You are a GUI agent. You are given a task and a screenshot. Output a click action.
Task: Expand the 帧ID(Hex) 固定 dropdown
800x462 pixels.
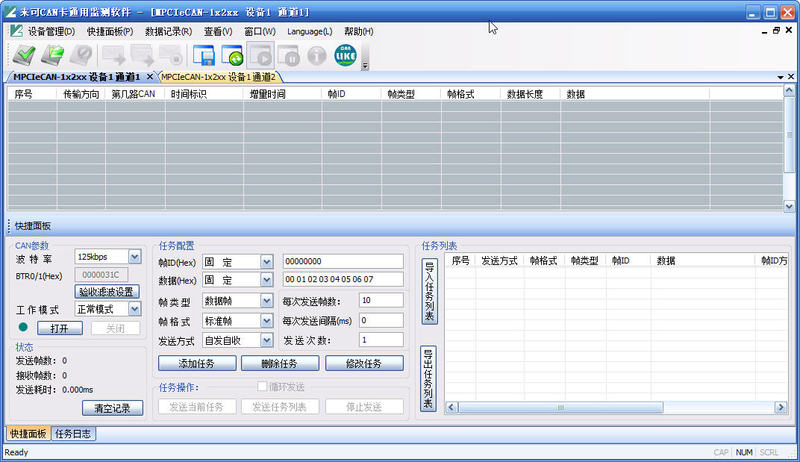pyautogui.click(x=267, y=262)
